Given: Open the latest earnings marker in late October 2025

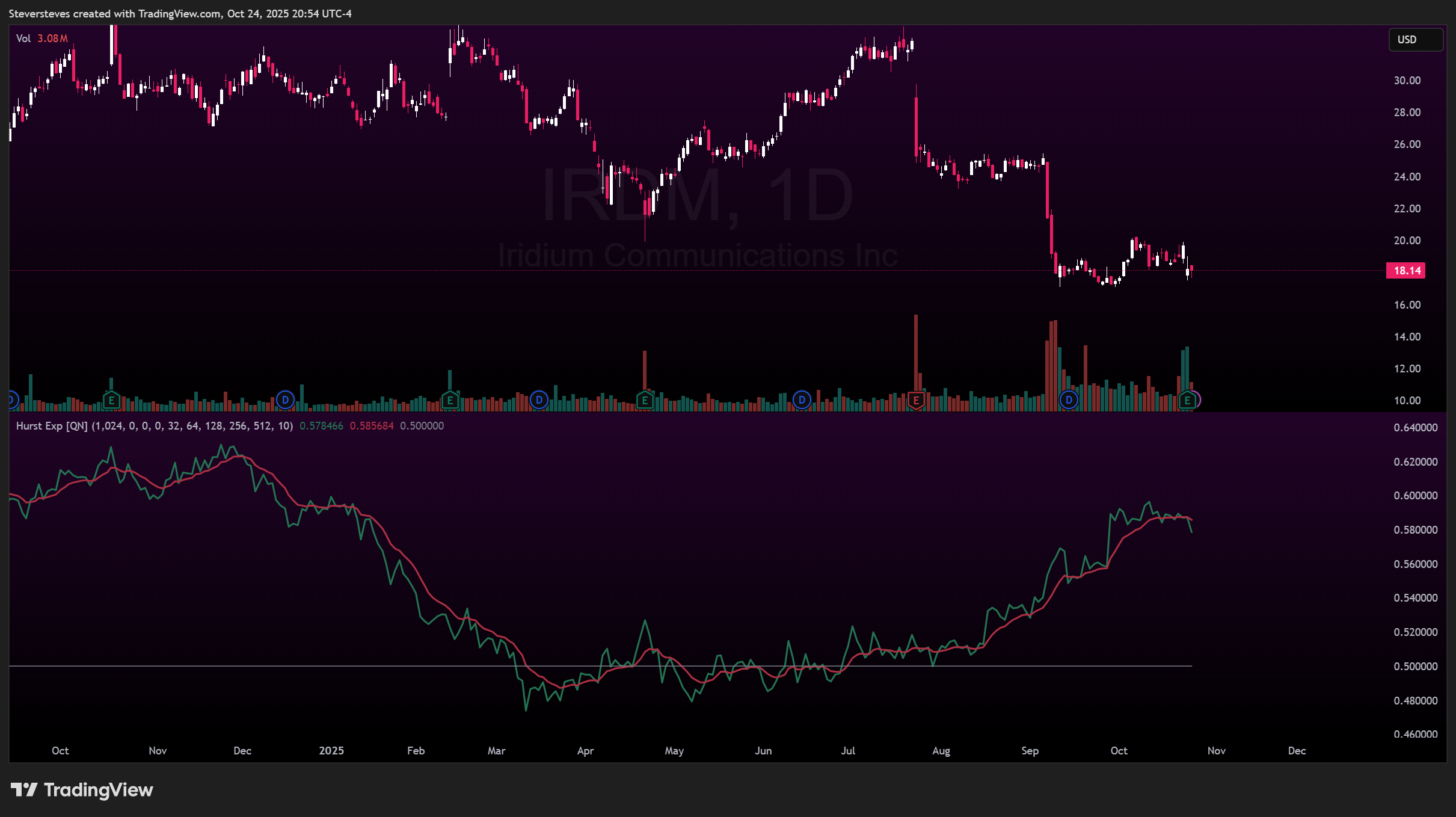Looking at the screenshot, I should (1187, 400).
